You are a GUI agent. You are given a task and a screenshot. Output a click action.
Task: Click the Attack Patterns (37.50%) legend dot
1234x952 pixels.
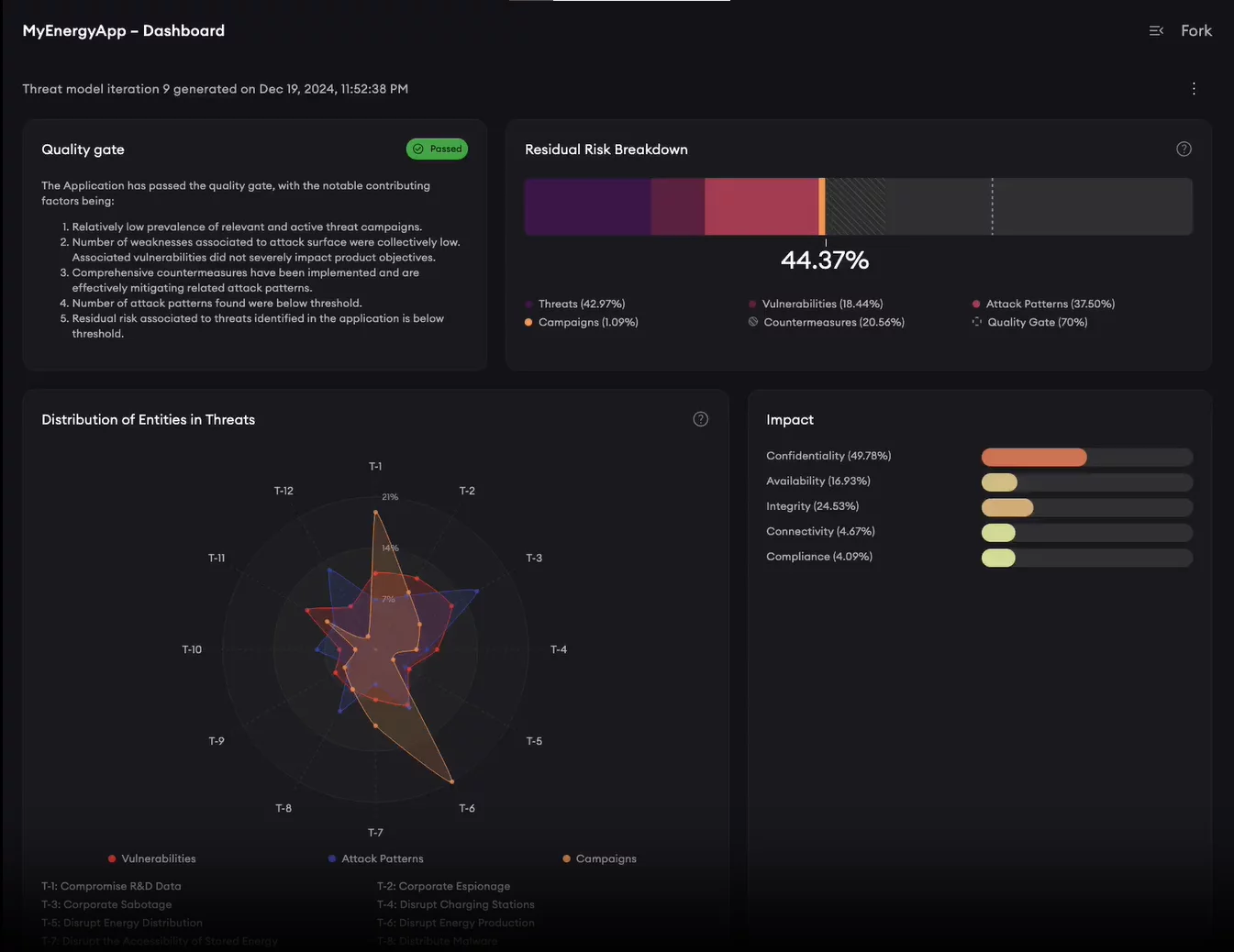pos(976,304)
